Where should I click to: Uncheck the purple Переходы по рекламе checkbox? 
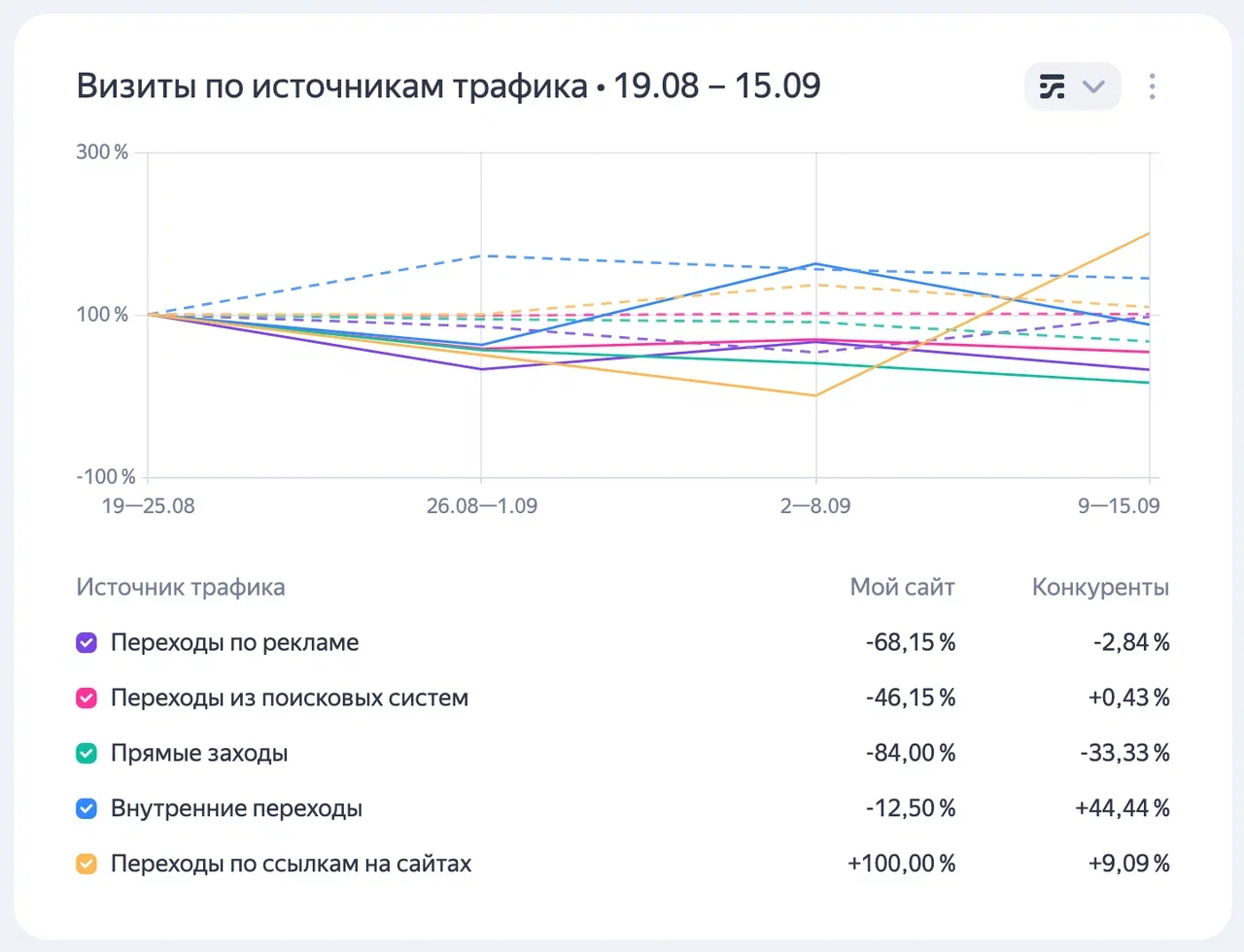click(86, 643)
